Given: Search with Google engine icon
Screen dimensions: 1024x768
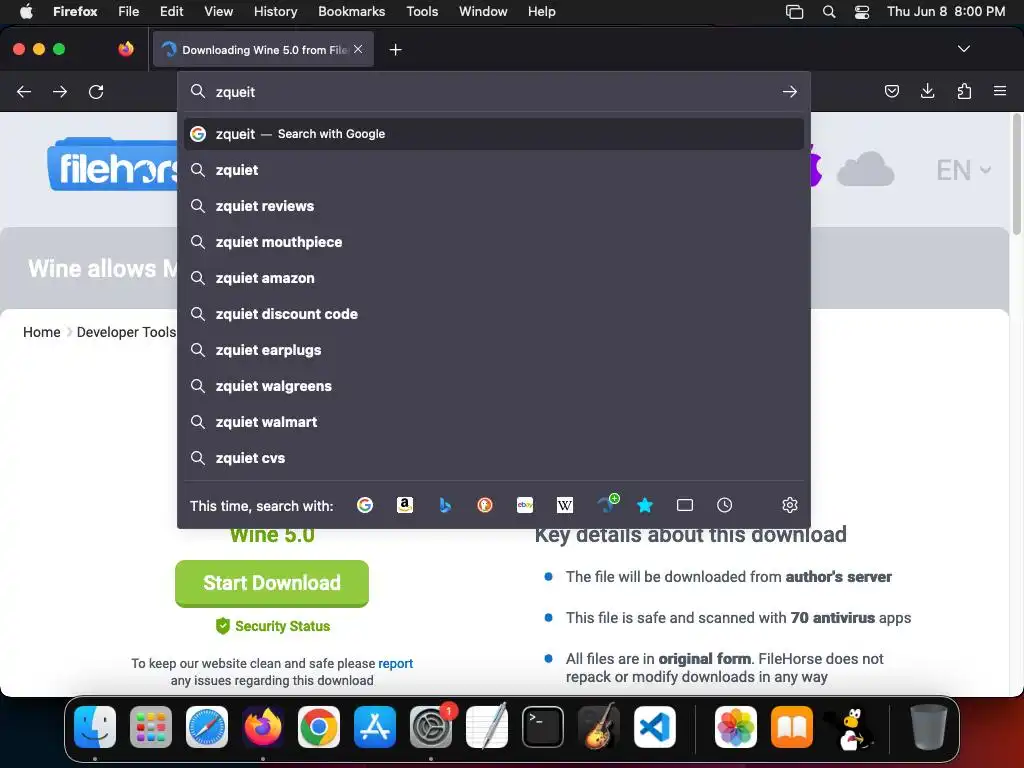Looking at the screenshot, I should (365, 505).
